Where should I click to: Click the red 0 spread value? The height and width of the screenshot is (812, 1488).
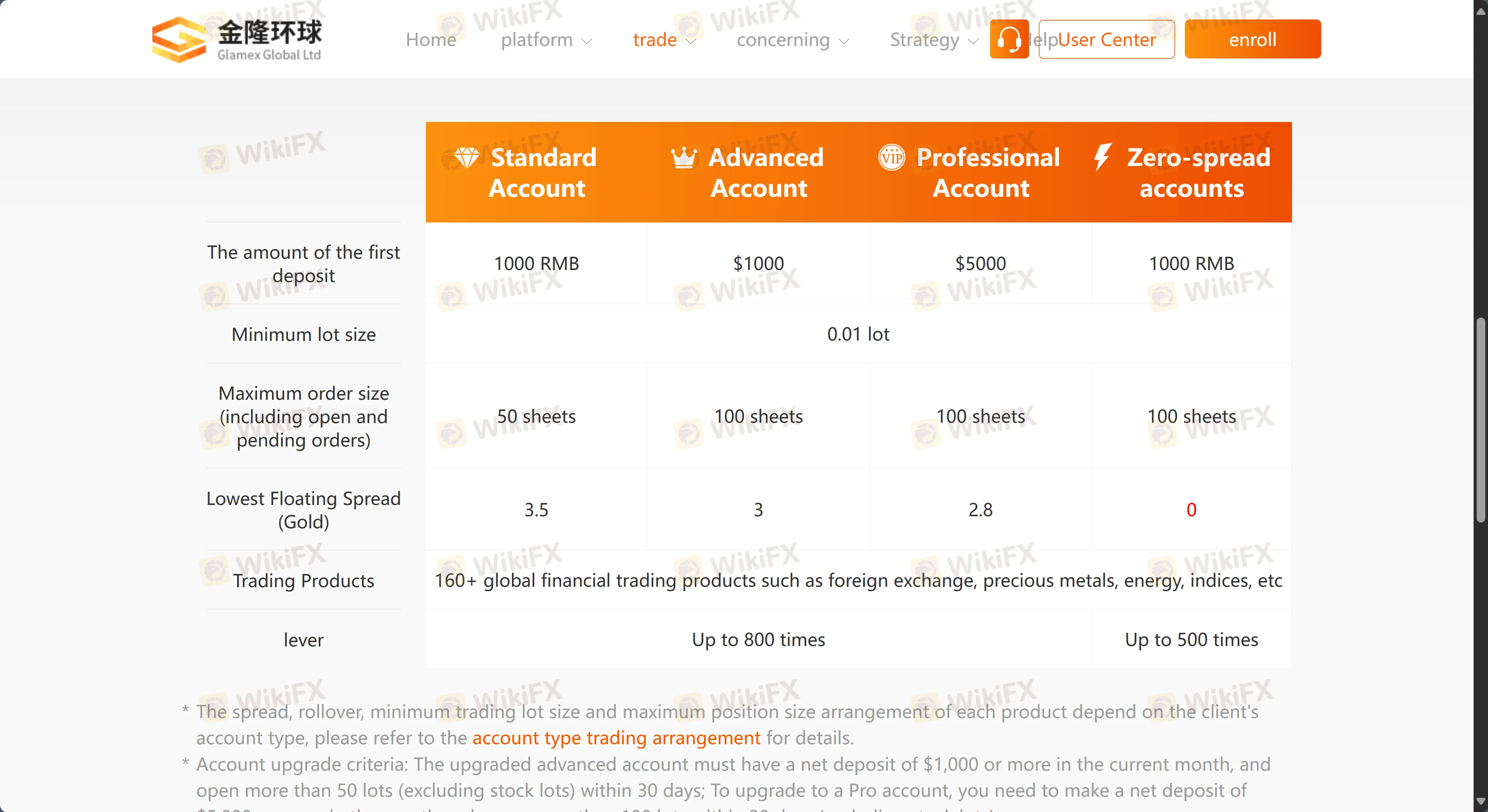pos(1191,509)
